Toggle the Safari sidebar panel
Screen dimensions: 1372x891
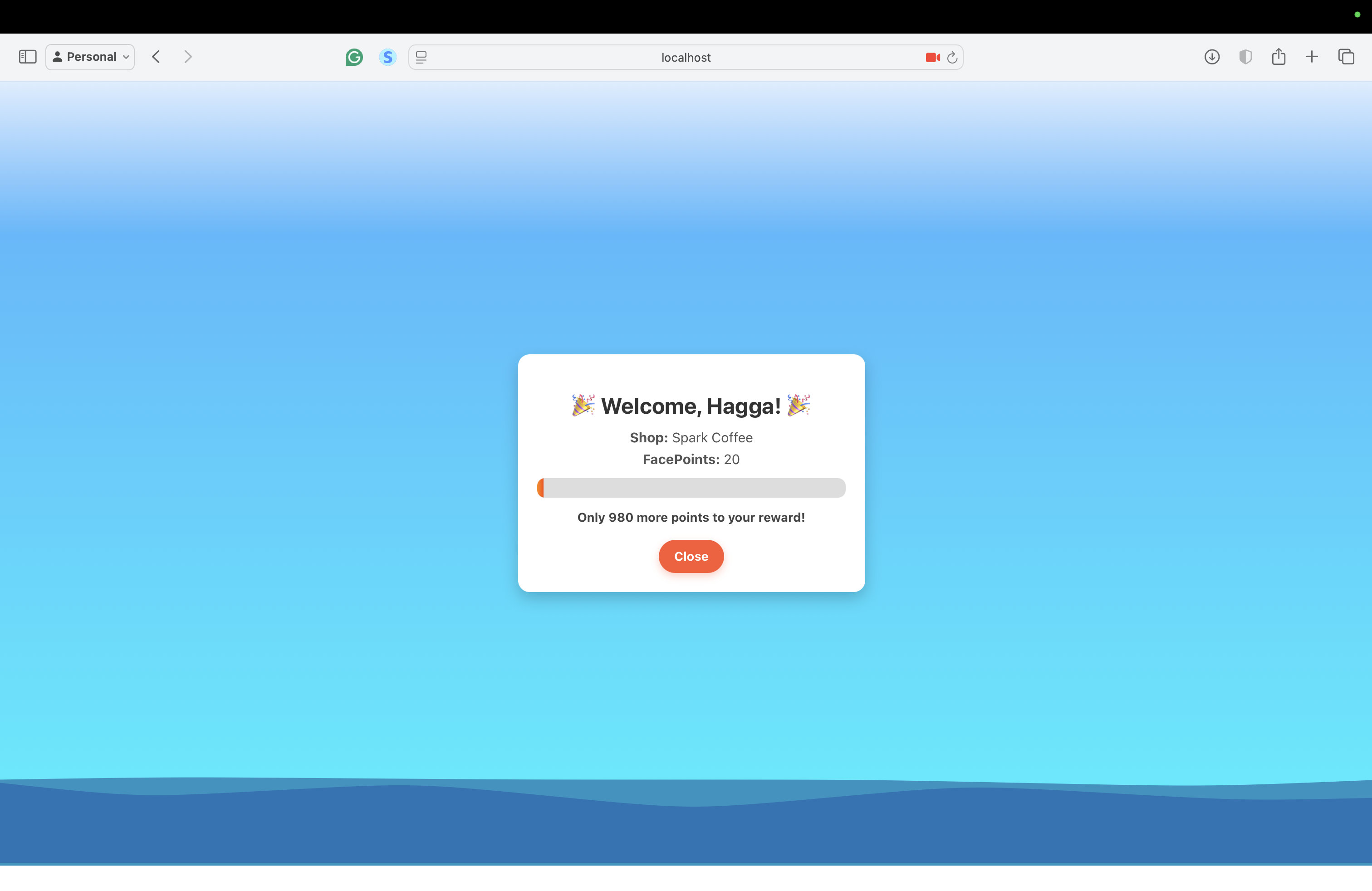(x=28, y=56)
